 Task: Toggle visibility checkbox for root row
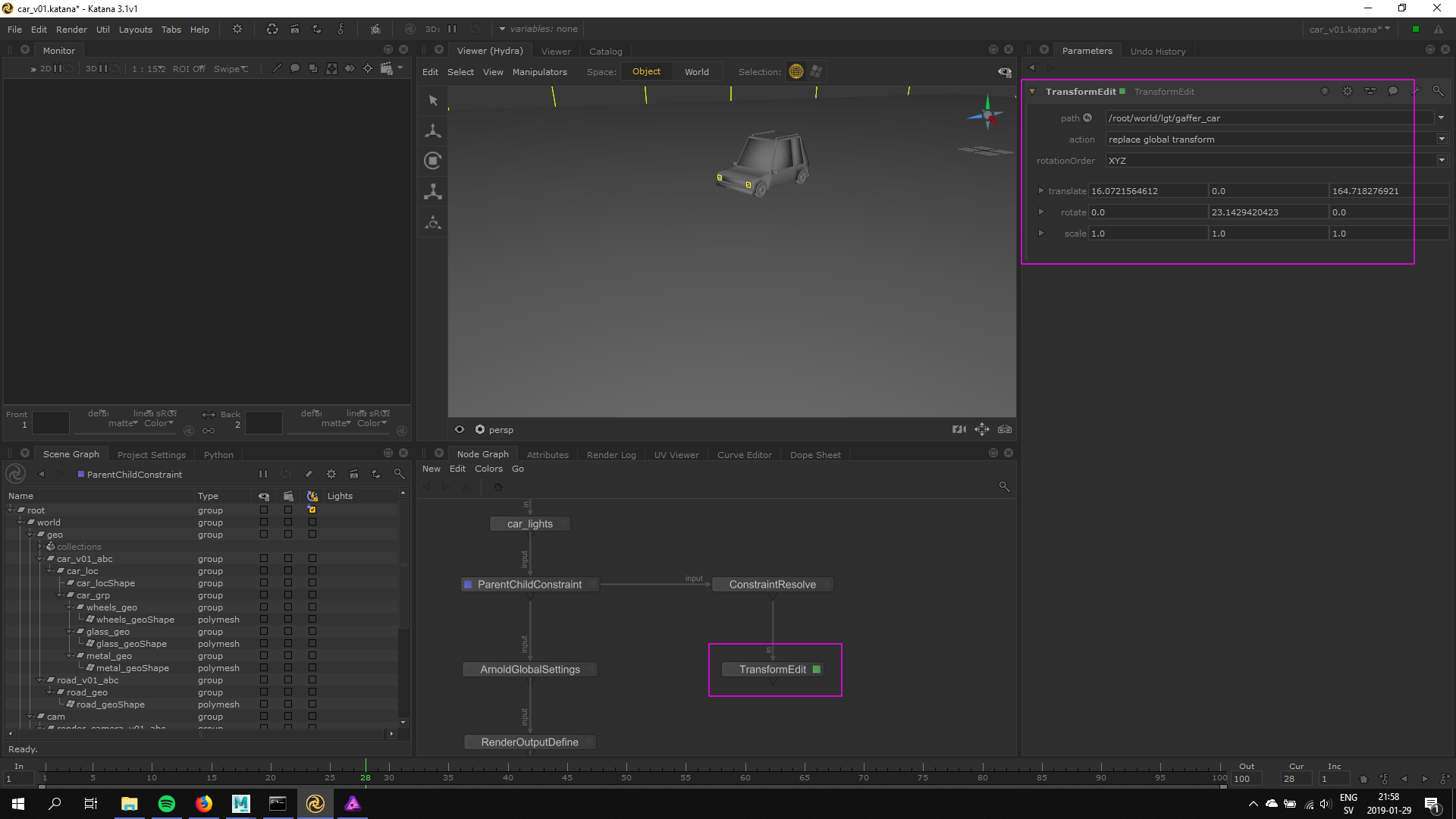(x=264, y=510)
